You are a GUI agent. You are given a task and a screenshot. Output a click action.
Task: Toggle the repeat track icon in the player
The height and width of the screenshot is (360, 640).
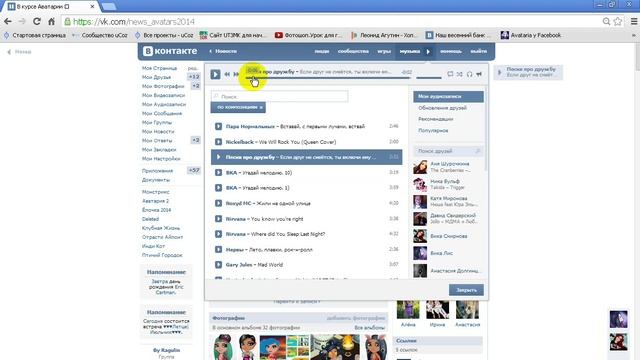tap(450, 74)
